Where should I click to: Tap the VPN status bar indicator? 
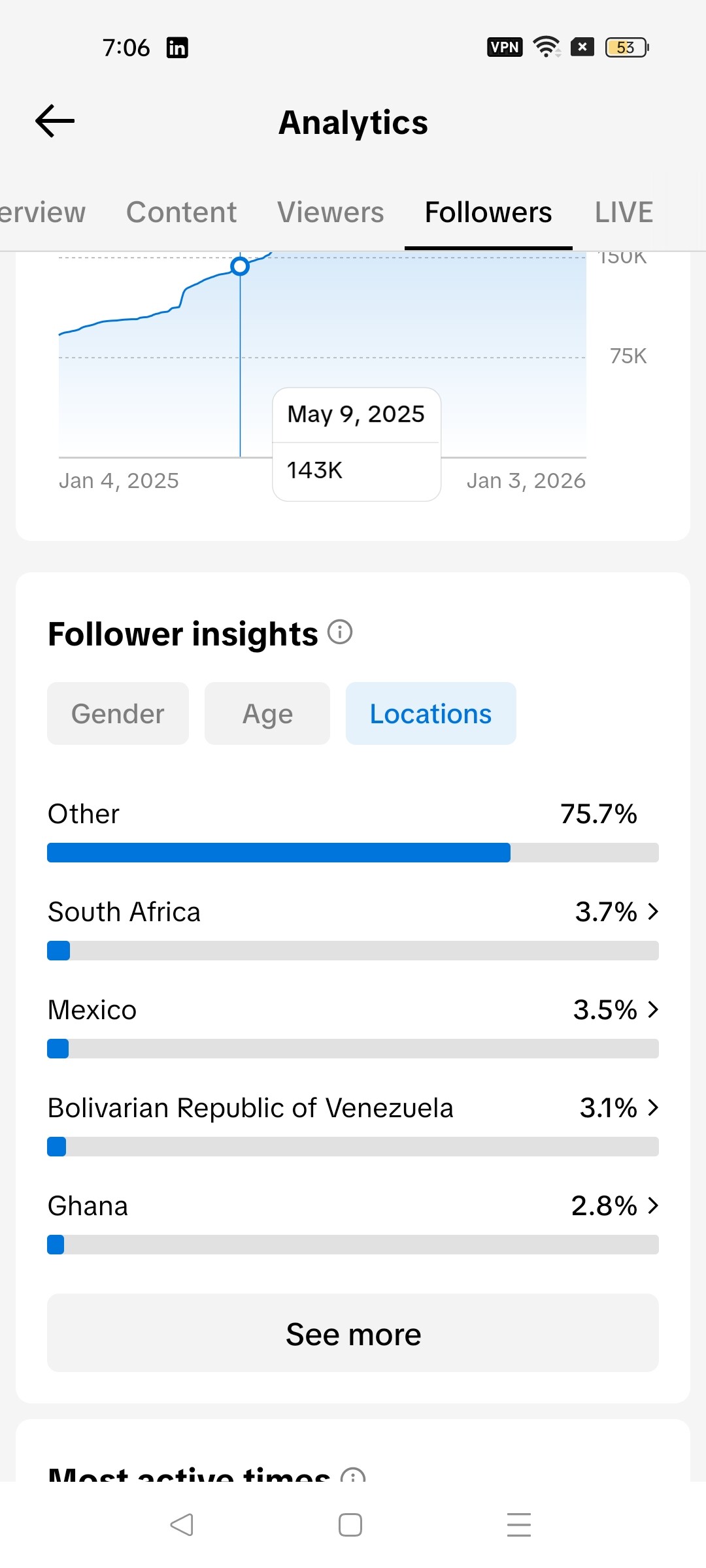coord(504,47)
